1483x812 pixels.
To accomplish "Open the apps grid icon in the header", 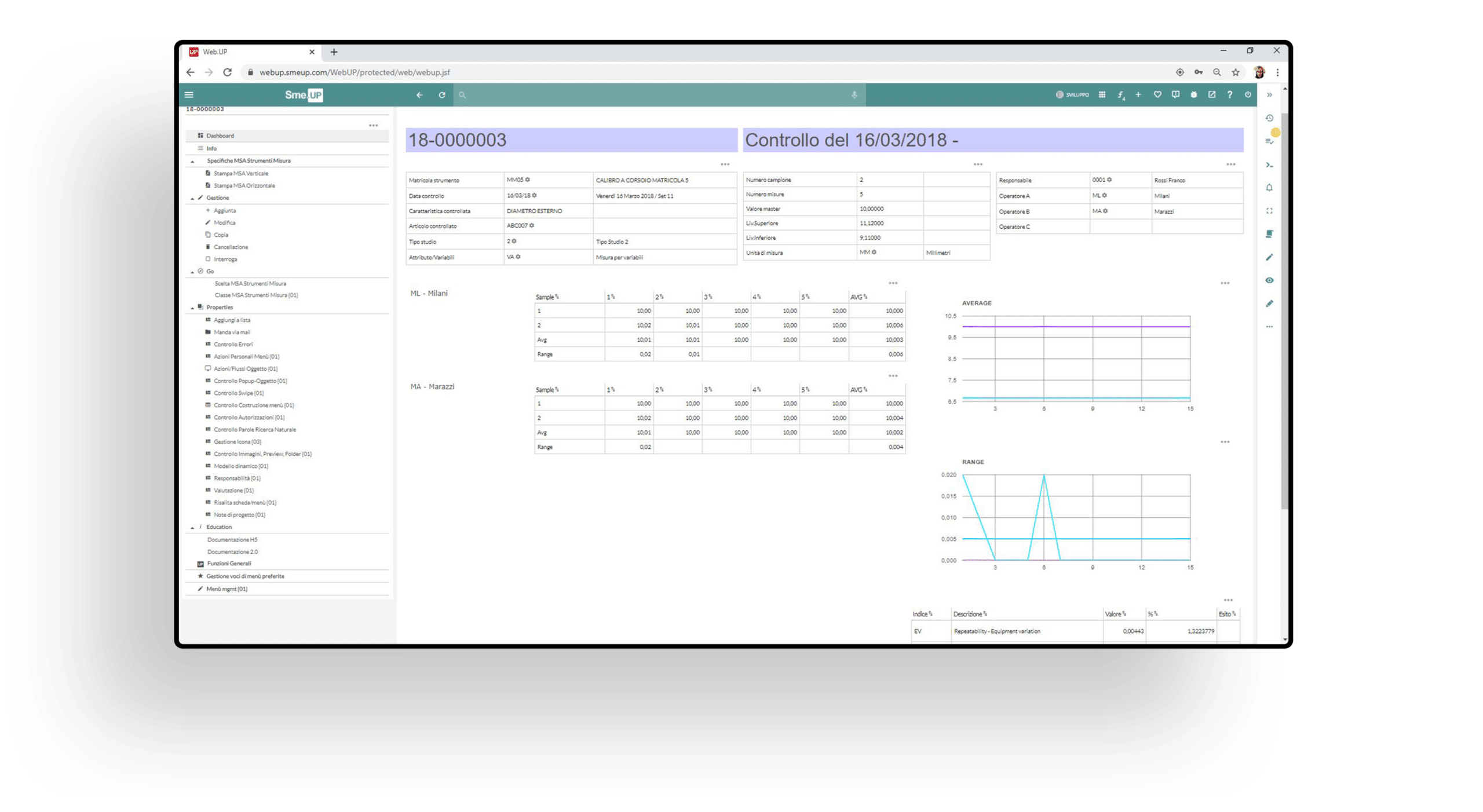I will point(1102,95).
